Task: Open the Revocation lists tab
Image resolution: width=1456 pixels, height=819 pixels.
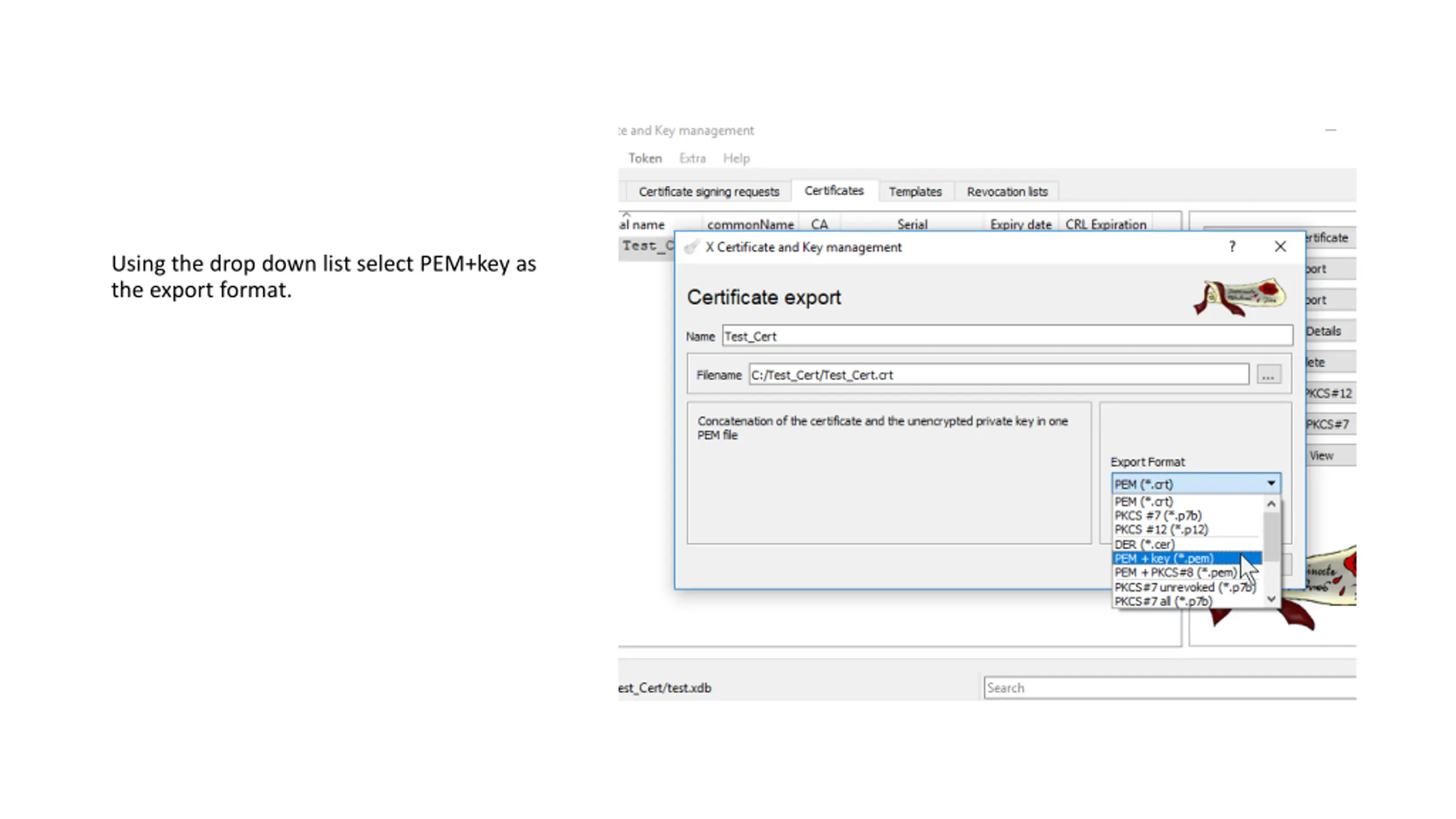Action: click(x=1007, y=192)
